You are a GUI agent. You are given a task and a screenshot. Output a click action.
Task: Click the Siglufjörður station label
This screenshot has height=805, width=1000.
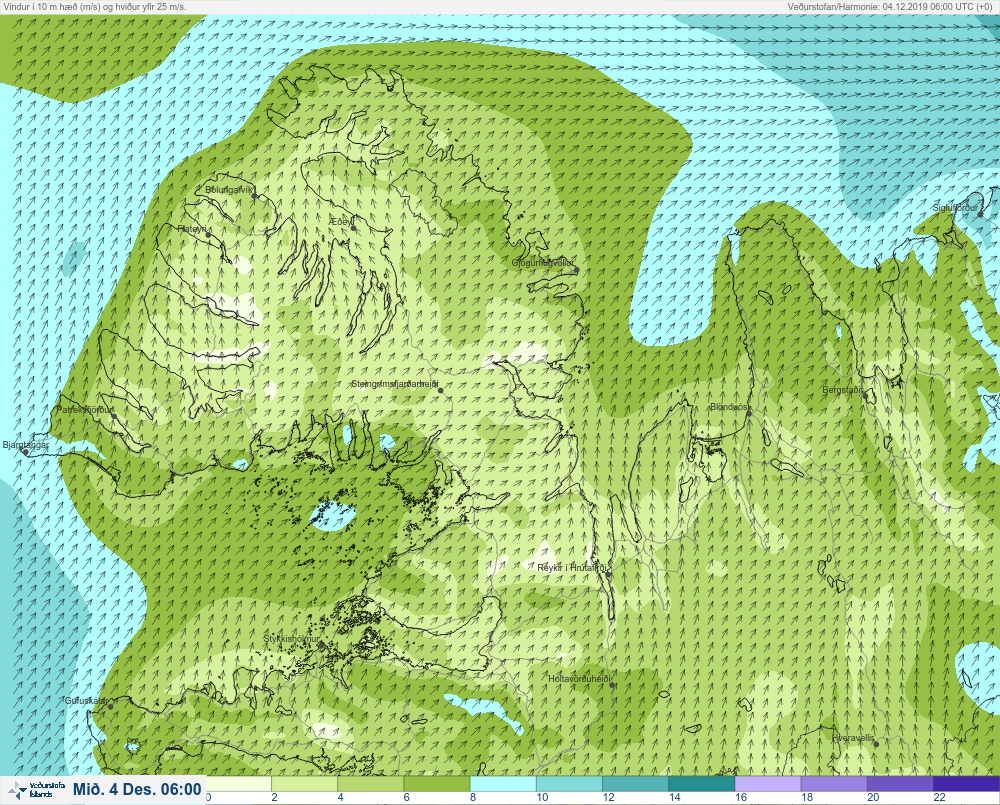(x=955, y=208)
